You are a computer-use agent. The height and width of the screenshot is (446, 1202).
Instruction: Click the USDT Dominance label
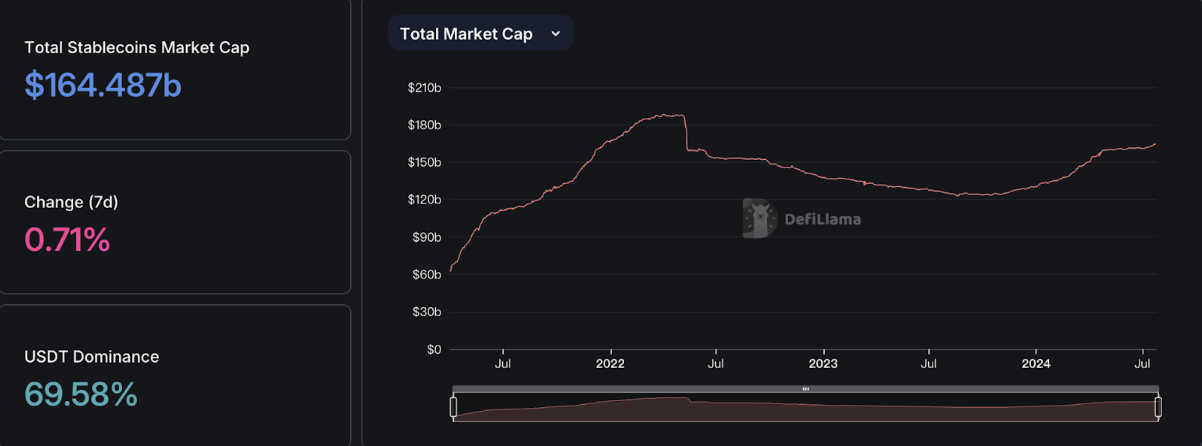coord(92,356)
